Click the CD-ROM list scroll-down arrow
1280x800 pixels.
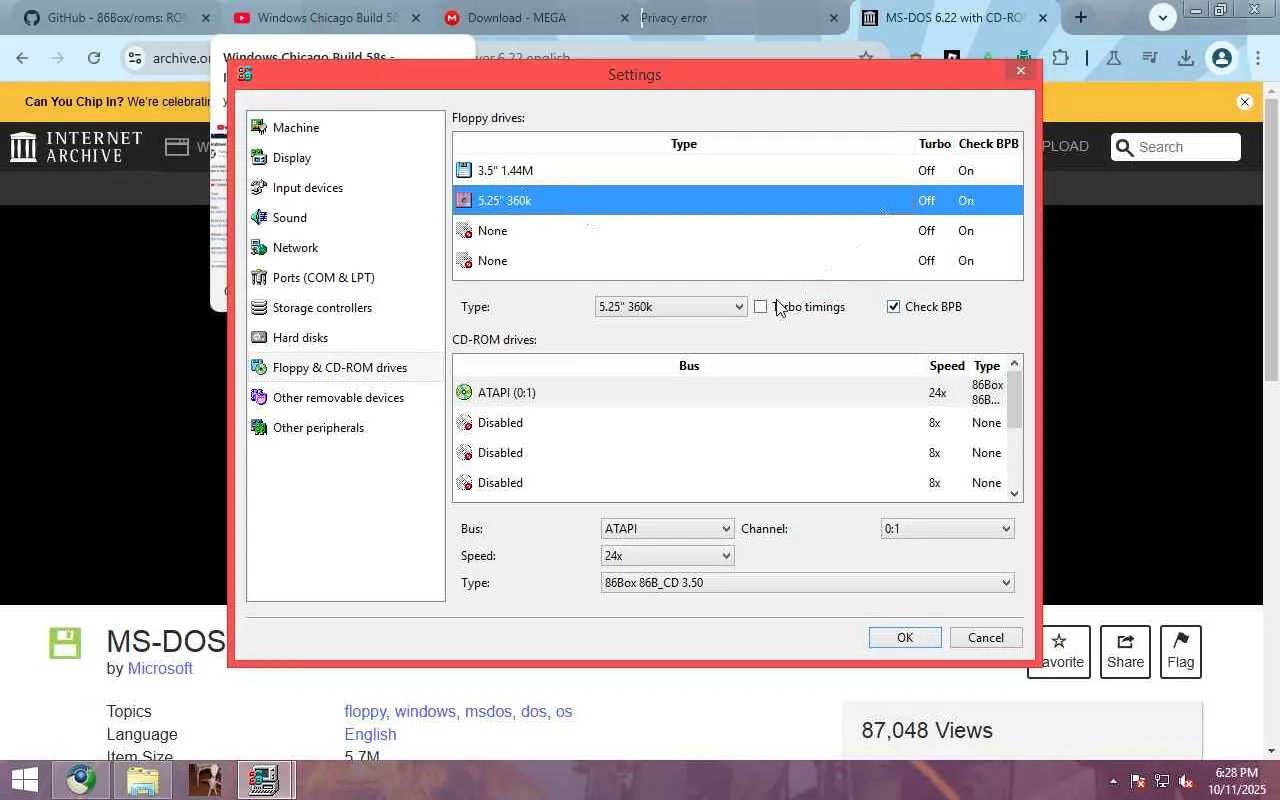pyautogui.click(x=1015, y=493)
